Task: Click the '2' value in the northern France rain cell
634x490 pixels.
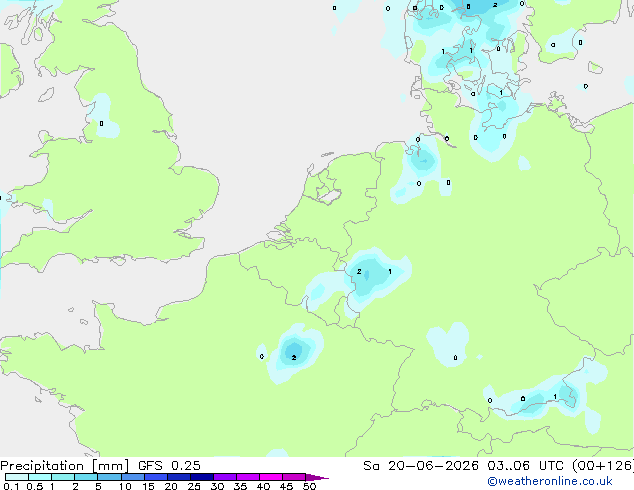Action: point(294,357)
